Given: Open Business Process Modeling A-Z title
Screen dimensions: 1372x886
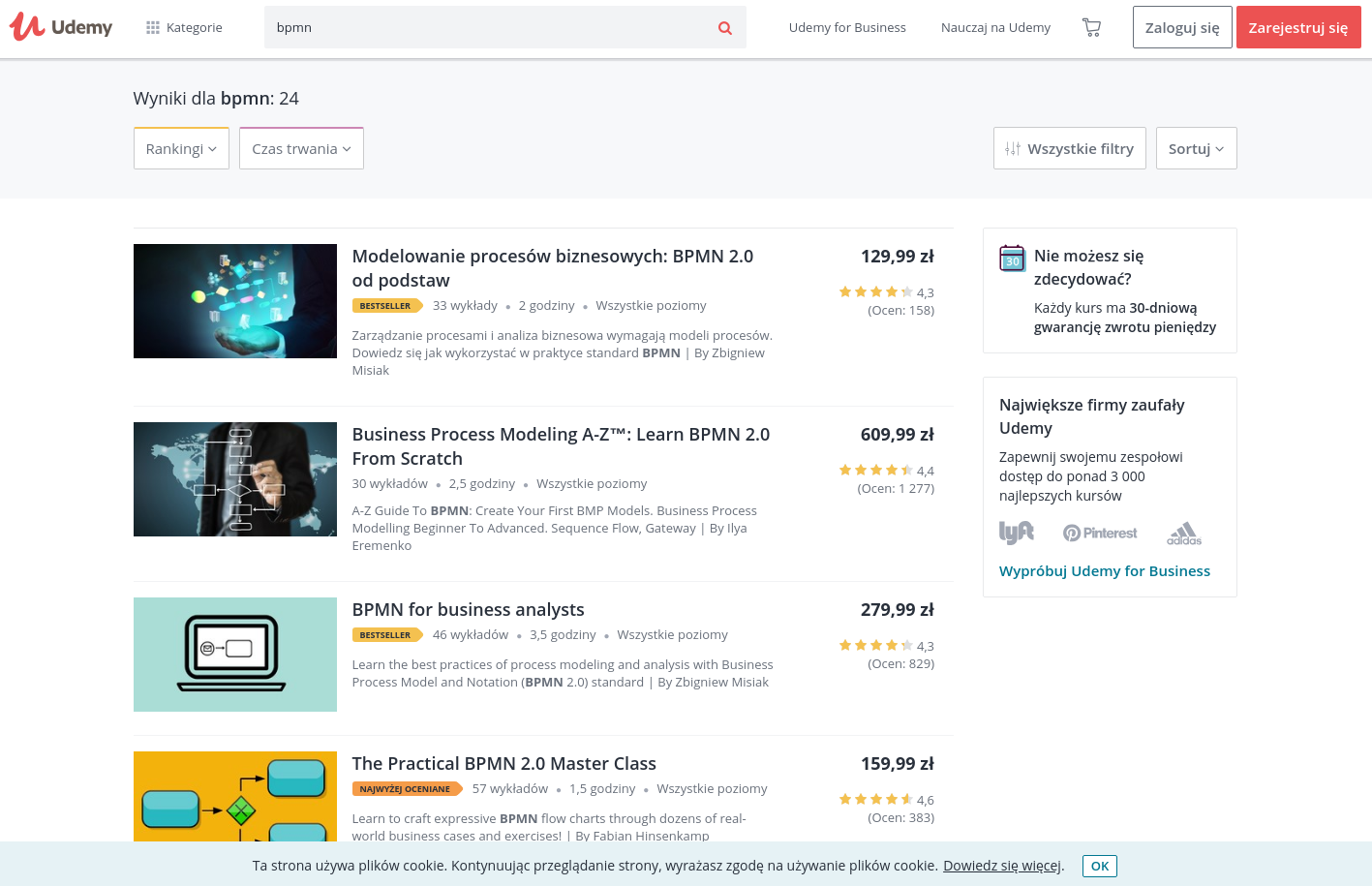Looking at the screenshot, I should pos(561,446).
